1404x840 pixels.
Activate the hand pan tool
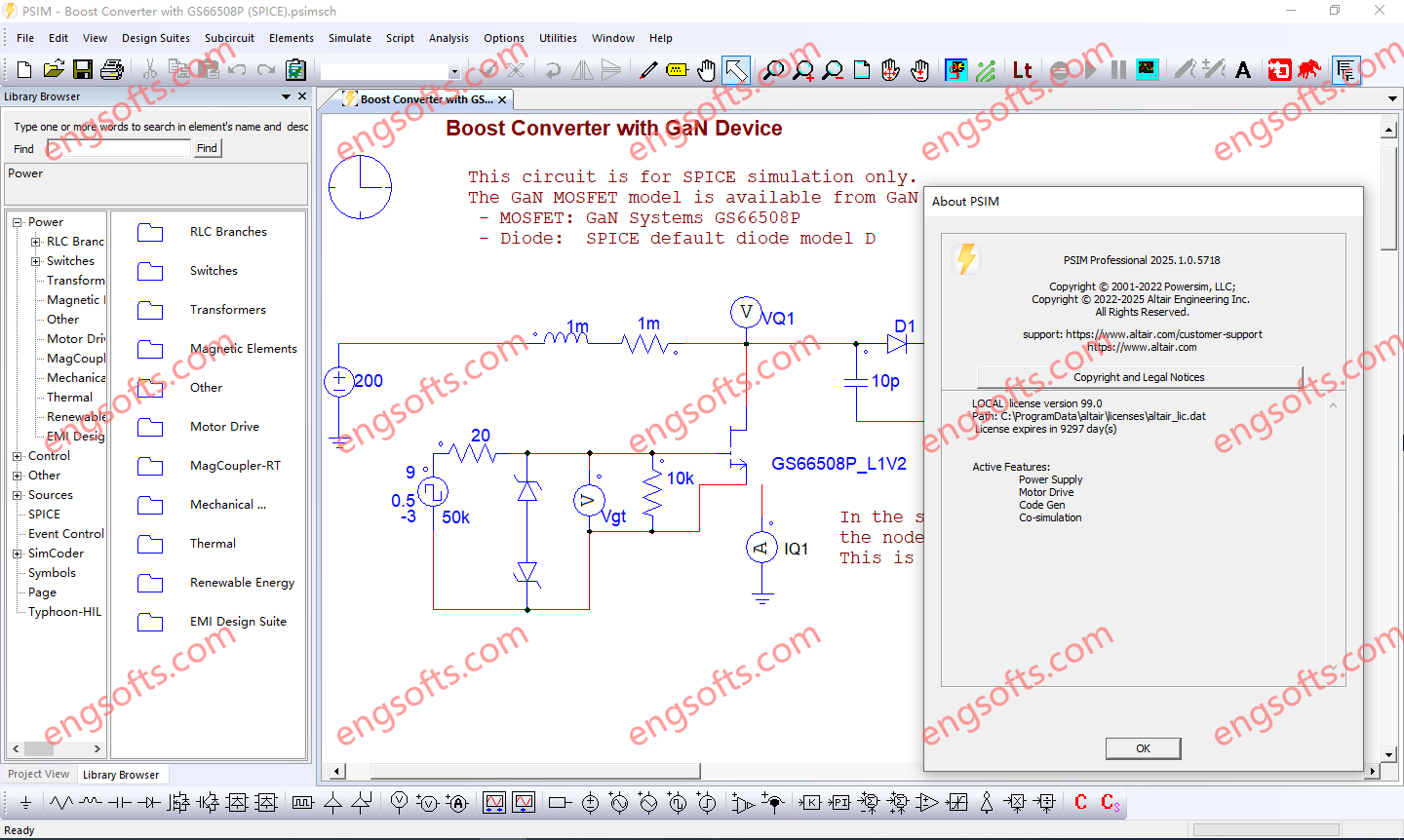706,70
